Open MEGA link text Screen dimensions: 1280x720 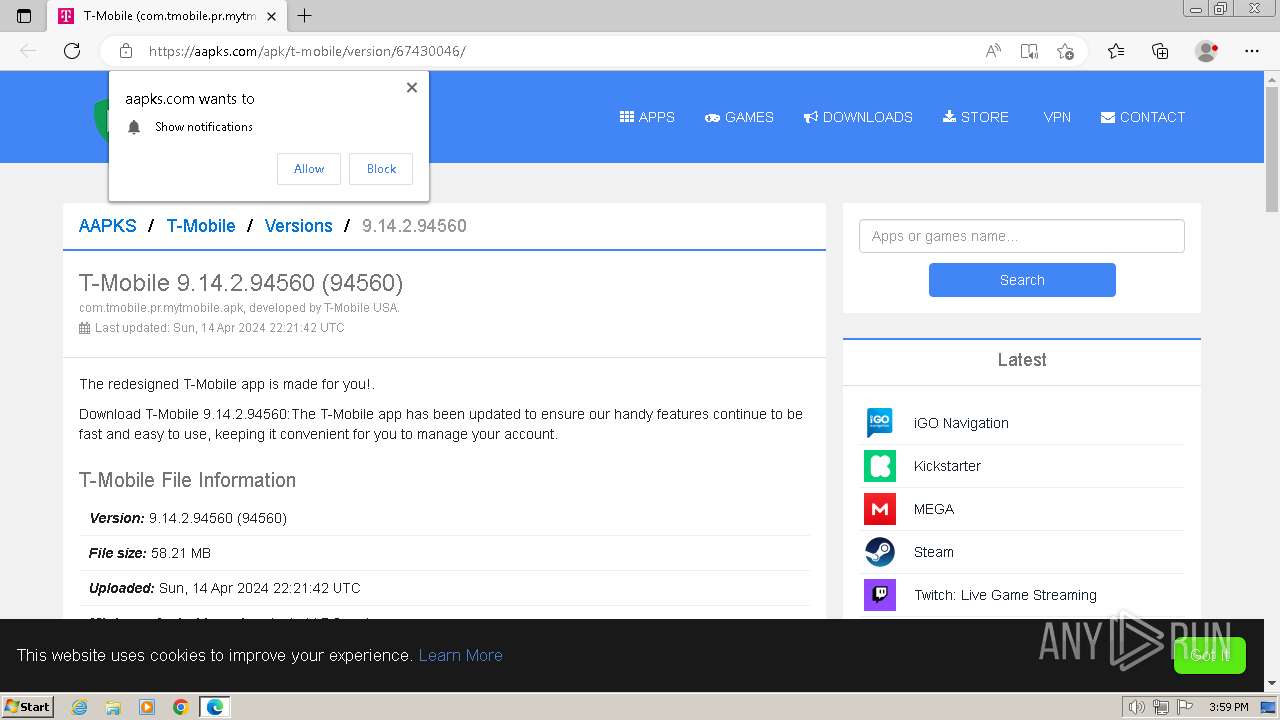(934, 509)
